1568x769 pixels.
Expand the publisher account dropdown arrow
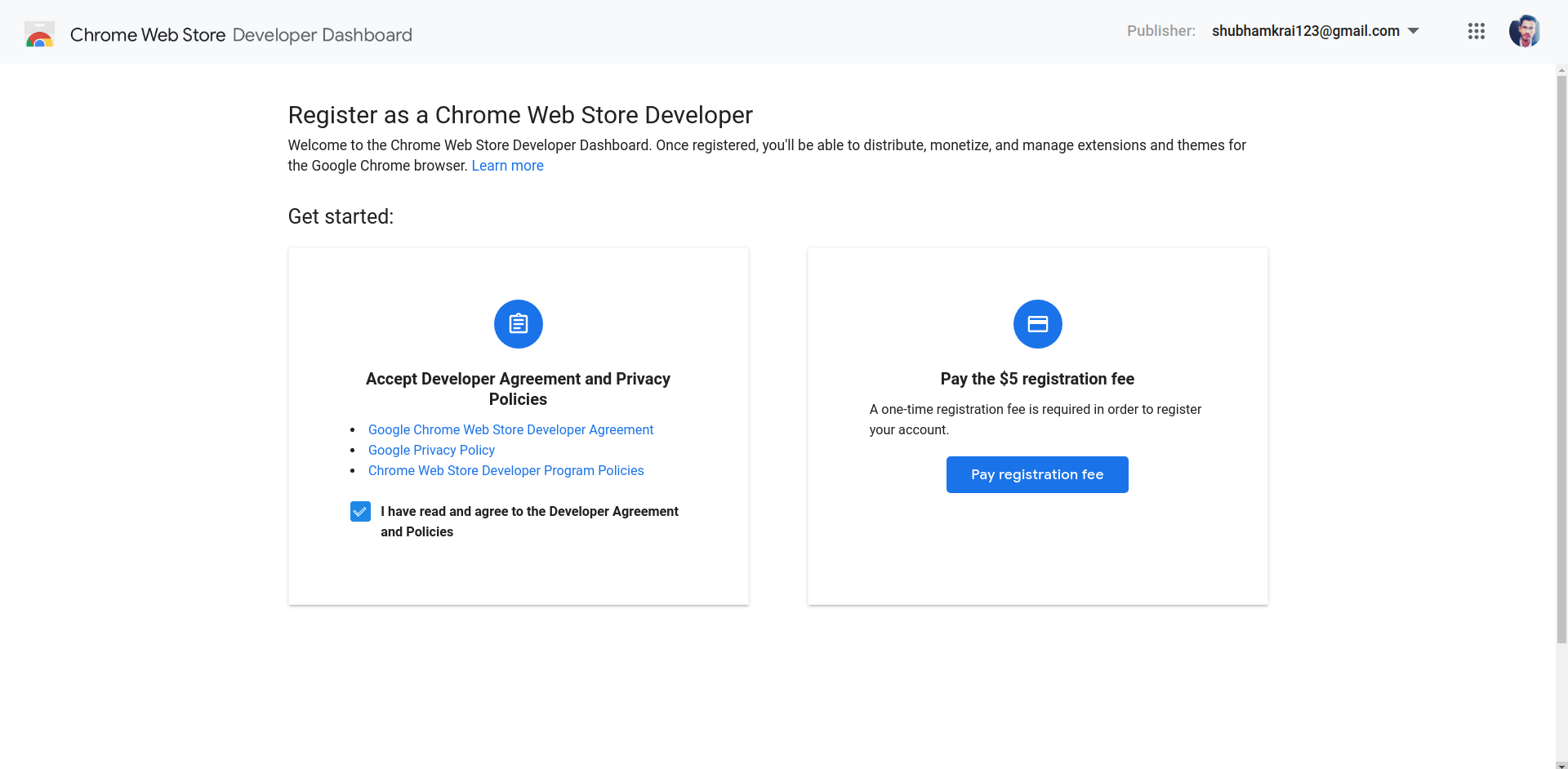1413,31
